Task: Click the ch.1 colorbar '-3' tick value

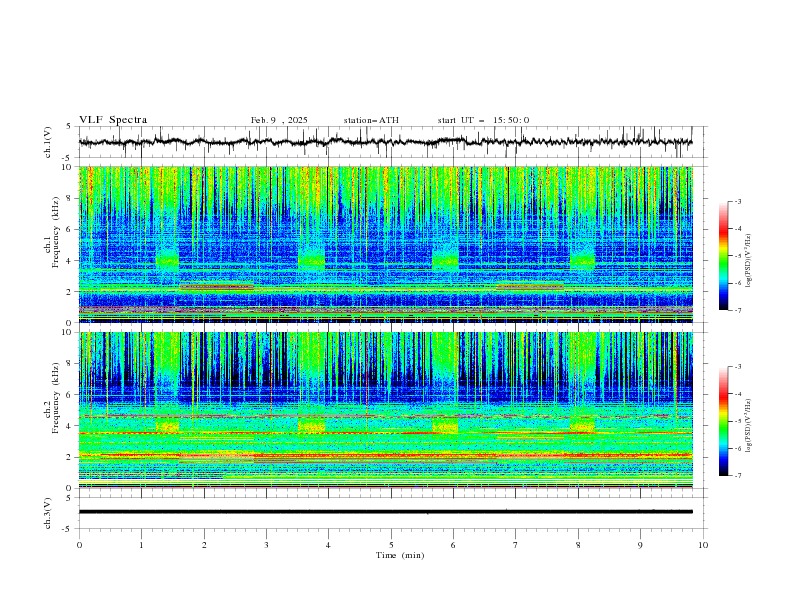Action: [x=737, y=201]
